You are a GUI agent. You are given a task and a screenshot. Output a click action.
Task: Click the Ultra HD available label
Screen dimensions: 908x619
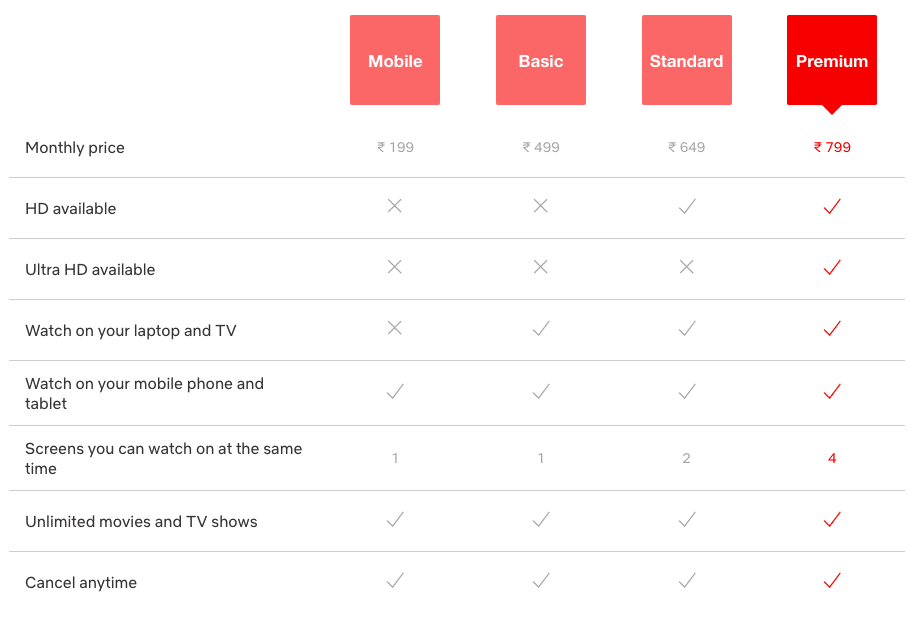[x=90, y=269]
